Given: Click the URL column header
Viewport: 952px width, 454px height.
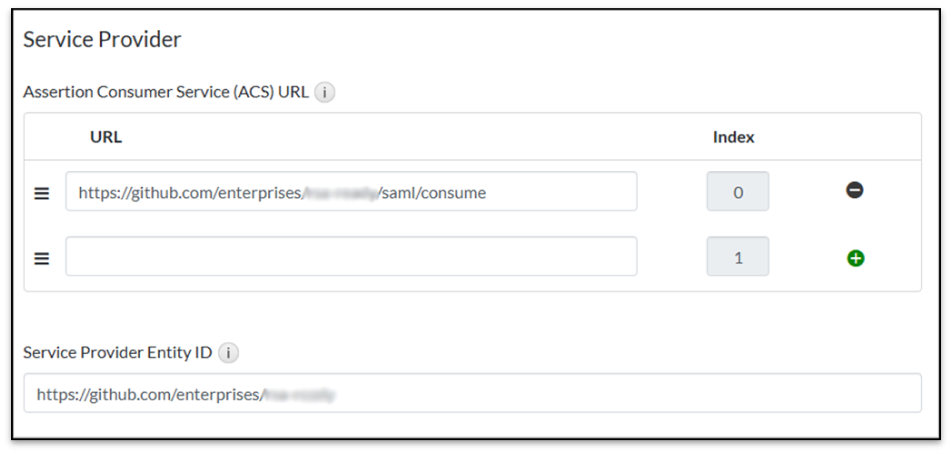Looking at the screenshot, I should pos(106,137).
